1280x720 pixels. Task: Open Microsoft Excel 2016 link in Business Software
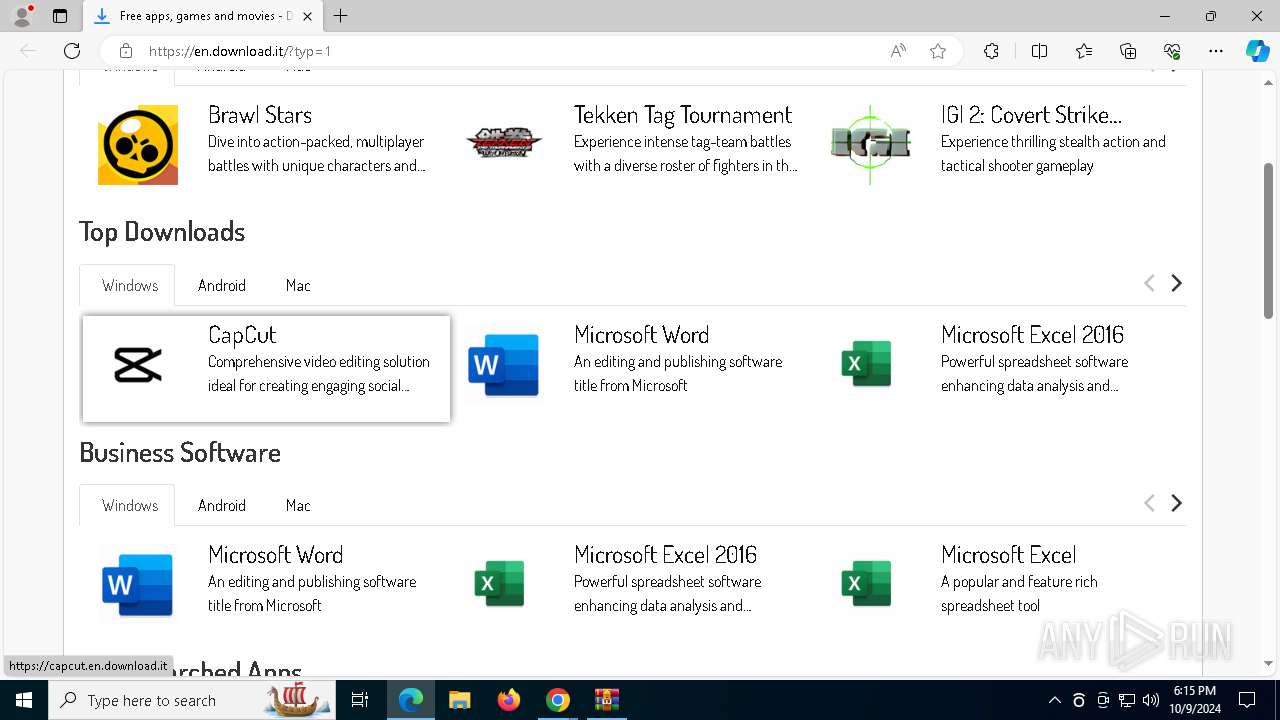[x=665, y=555]
